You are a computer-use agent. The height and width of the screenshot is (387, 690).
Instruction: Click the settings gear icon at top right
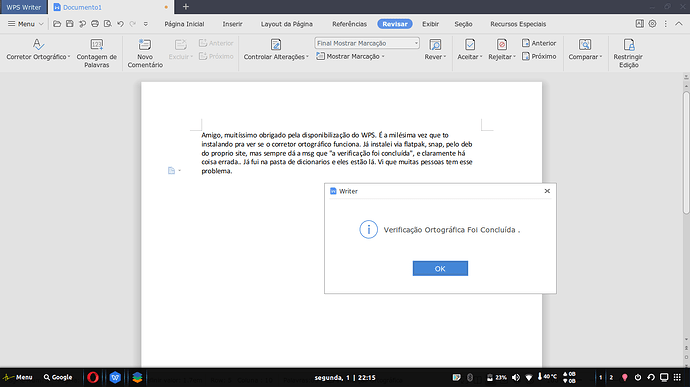[652, 24]
